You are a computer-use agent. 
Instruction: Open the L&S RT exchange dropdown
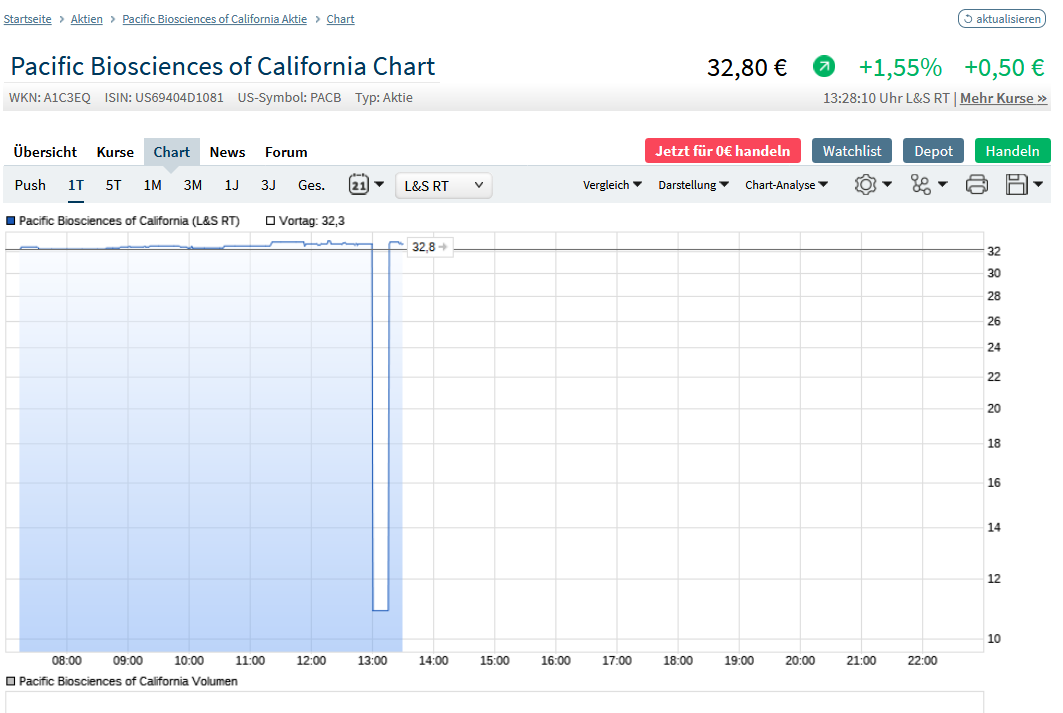[444, 185]
